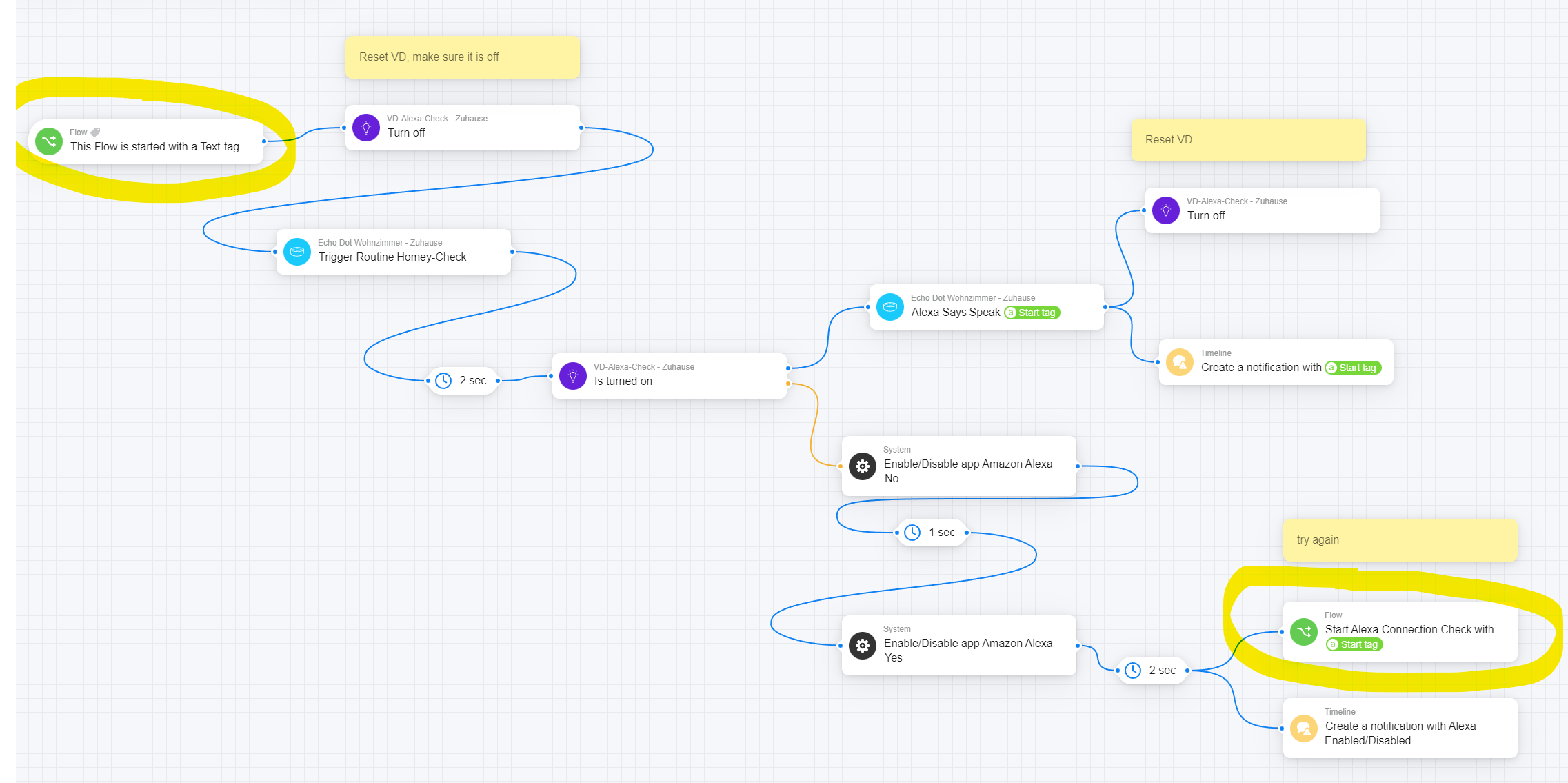Click the Echo Dot icon on the Trigger Routine card
Image resolution: width=1568 pixels, height=783 pixels.
tap(297, 252)
